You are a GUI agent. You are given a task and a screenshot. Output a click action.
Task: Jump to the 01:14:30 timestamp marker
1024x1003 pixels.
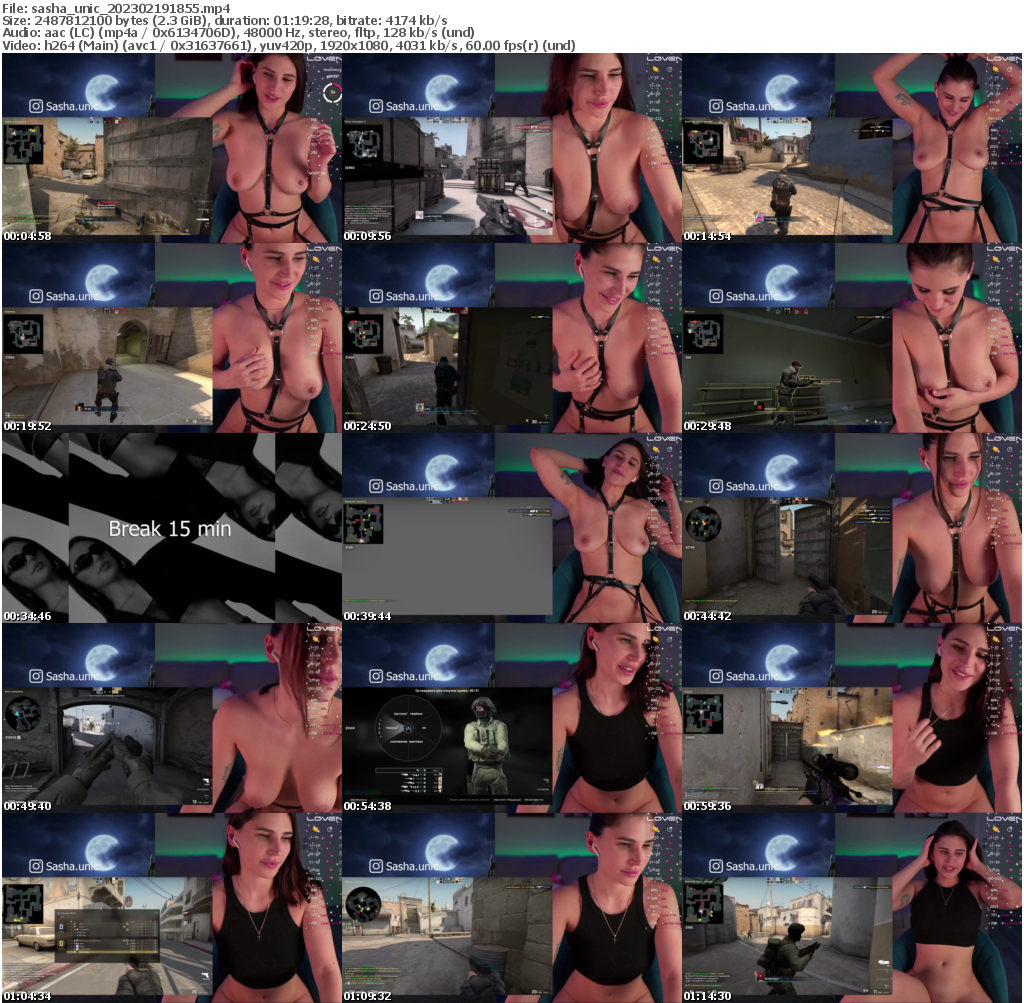[x=710, y=996]
